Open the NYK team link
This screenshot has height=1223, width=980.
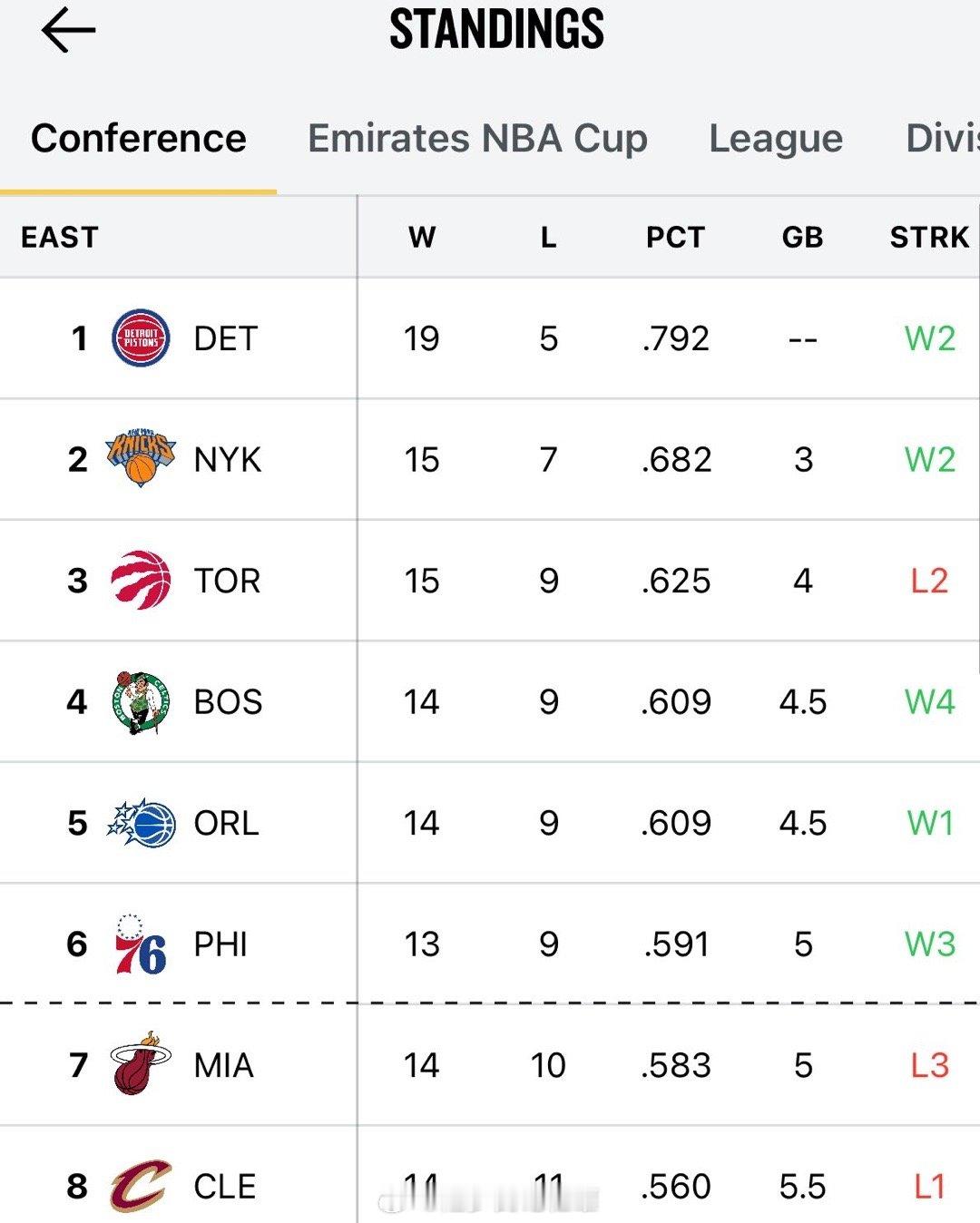[x=227, y=460]
